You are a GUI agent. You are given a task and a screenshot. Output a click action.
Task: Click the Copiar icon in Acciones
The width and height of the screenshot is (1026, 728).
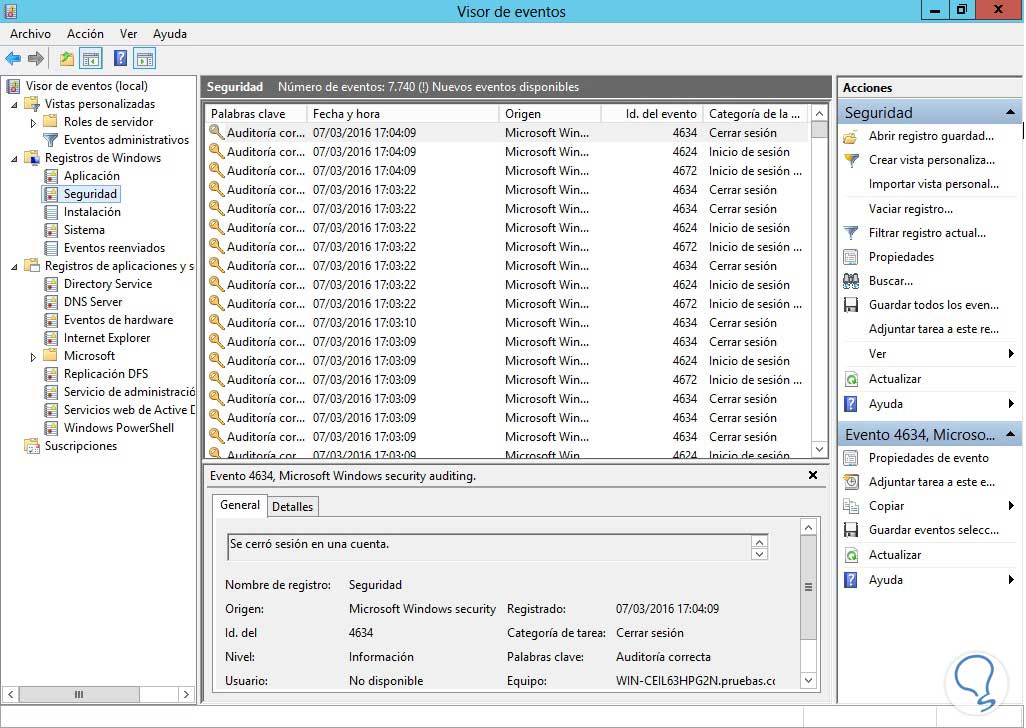click(851, 506)
